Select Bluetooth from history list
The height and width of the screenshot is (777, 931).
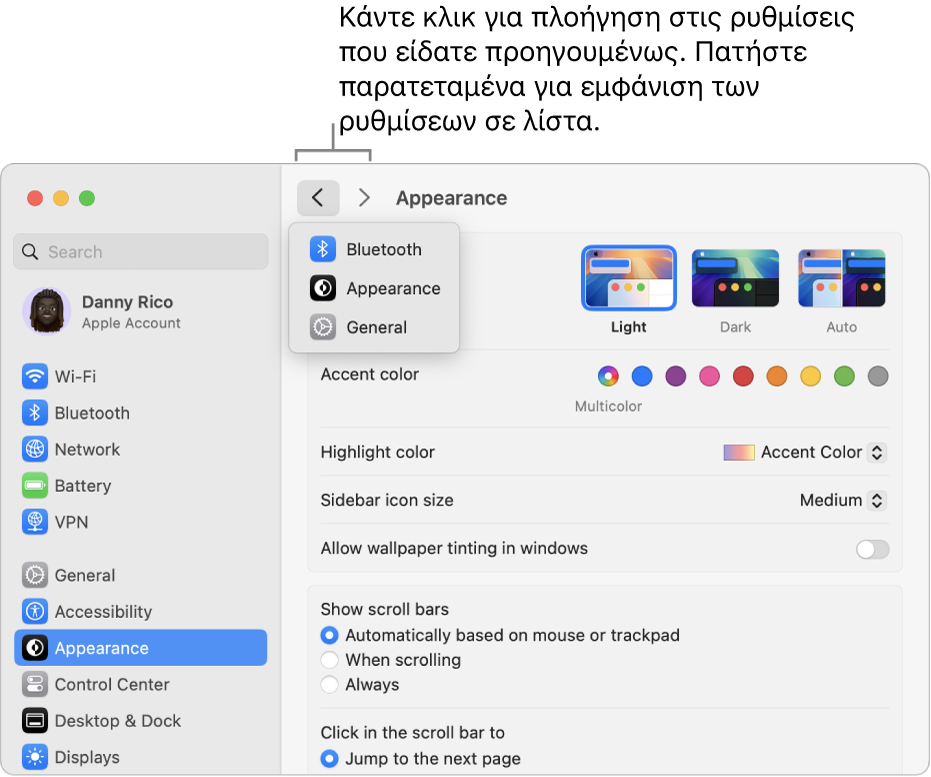[x=374, y=249]
